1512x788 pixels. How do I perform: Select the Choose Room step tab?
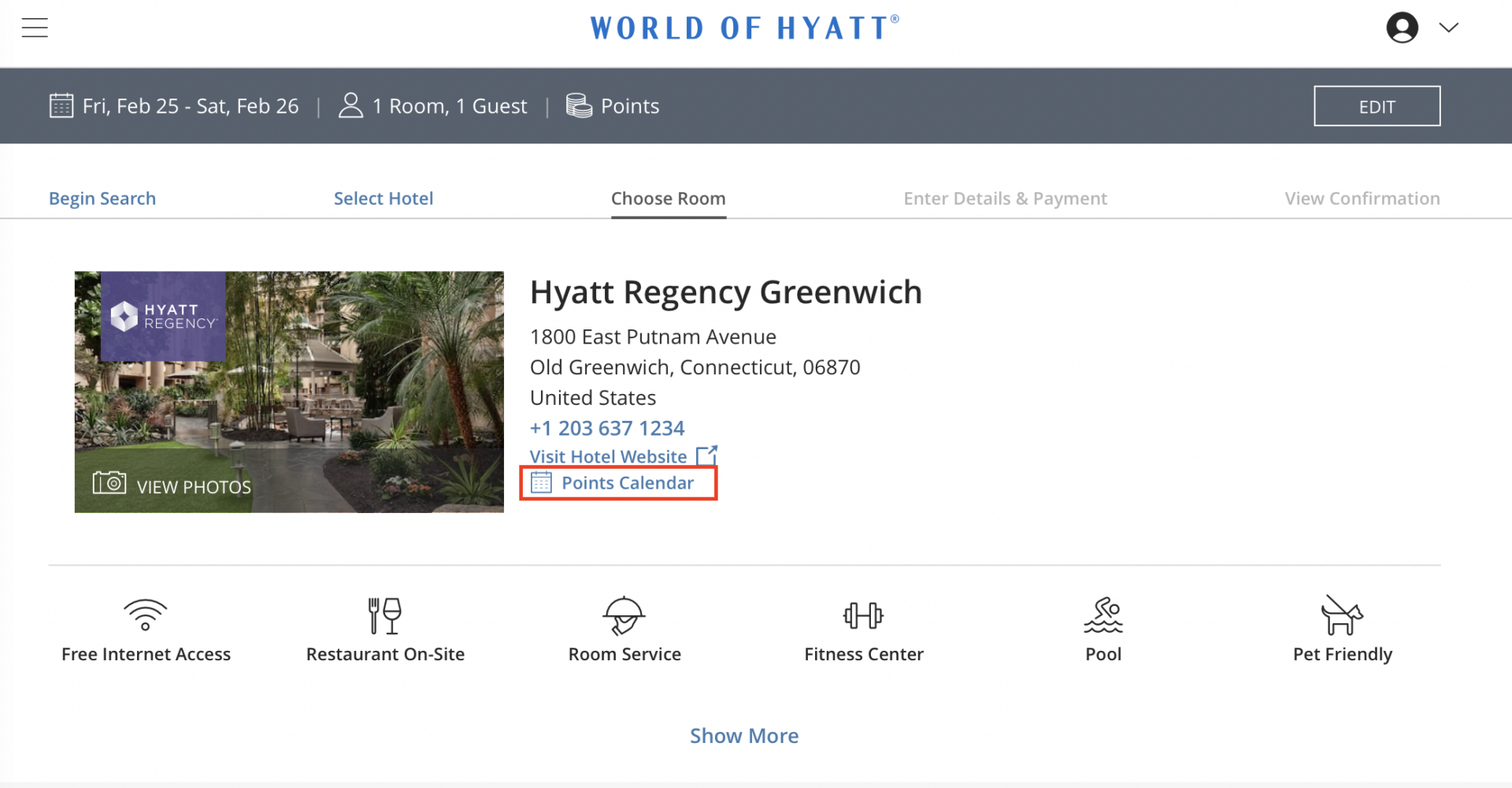669,199
